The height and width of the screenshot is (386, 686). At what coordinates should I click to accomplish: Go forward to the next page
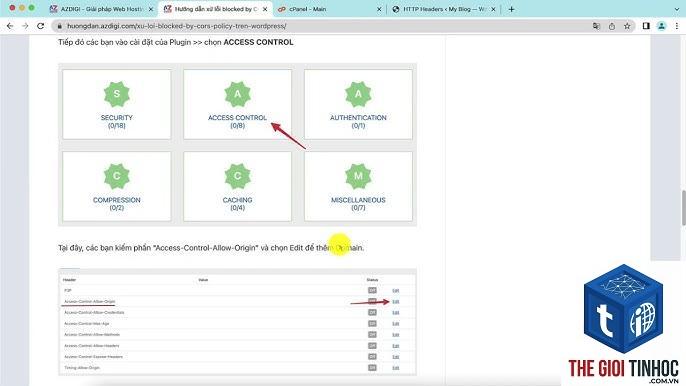tap(25, 26)
